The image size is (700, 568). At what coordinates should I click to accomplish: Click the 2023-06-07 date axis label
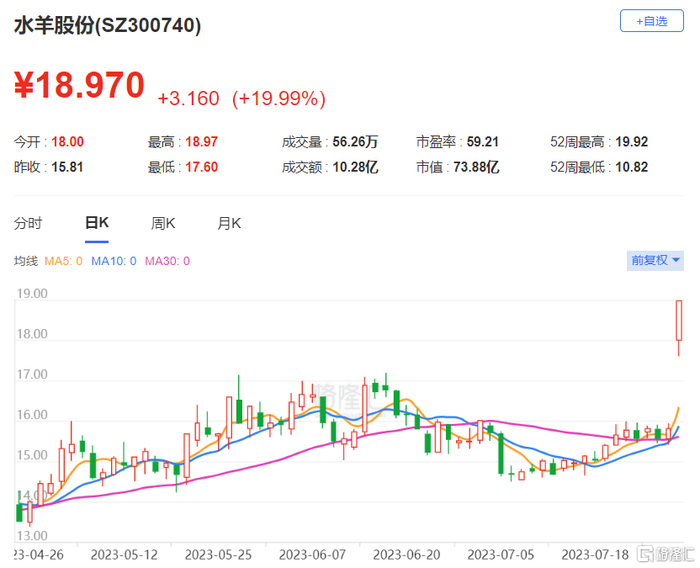312,555
